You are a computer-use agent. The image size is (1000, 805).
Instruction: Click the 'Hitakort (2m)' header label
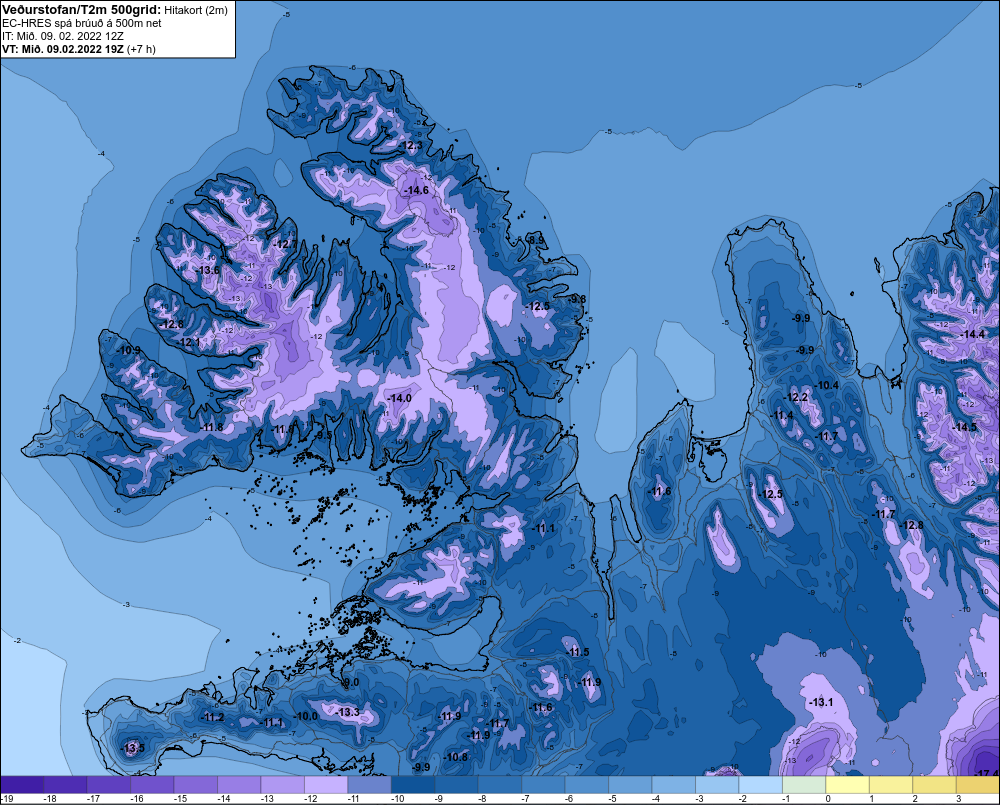[196, 10]
